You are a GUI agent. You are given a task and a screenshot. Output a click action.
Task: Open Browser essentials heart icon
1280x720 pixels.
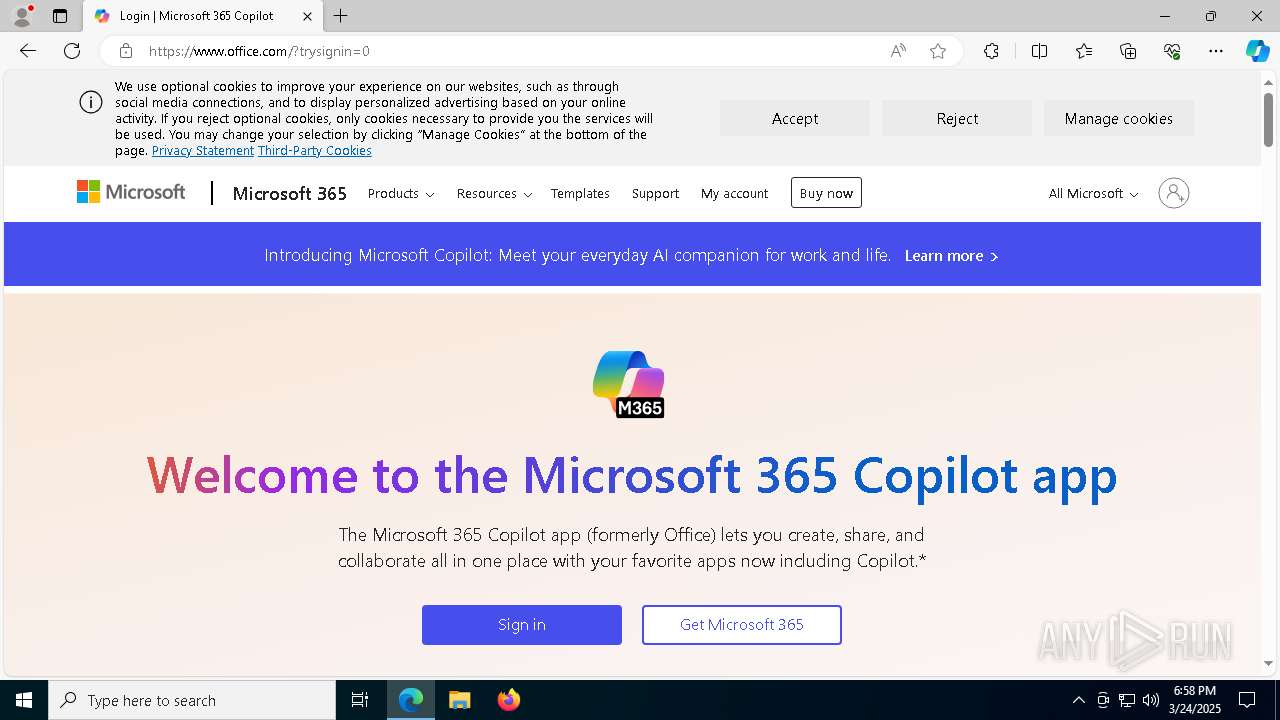[x=1172, y=51]
